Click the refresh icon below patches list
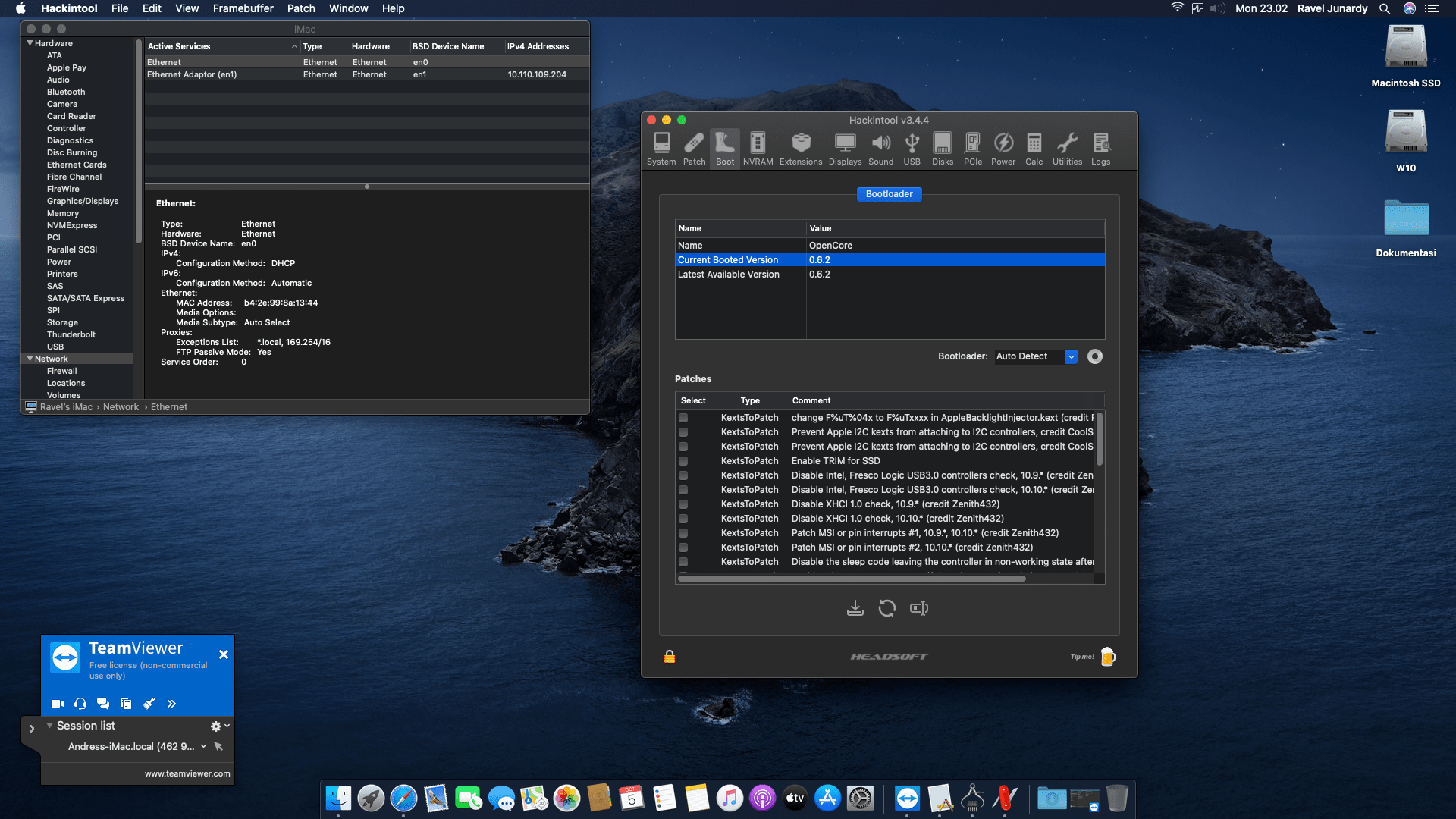This screenshot has width=1456, height=819. [x=887, y=608]
